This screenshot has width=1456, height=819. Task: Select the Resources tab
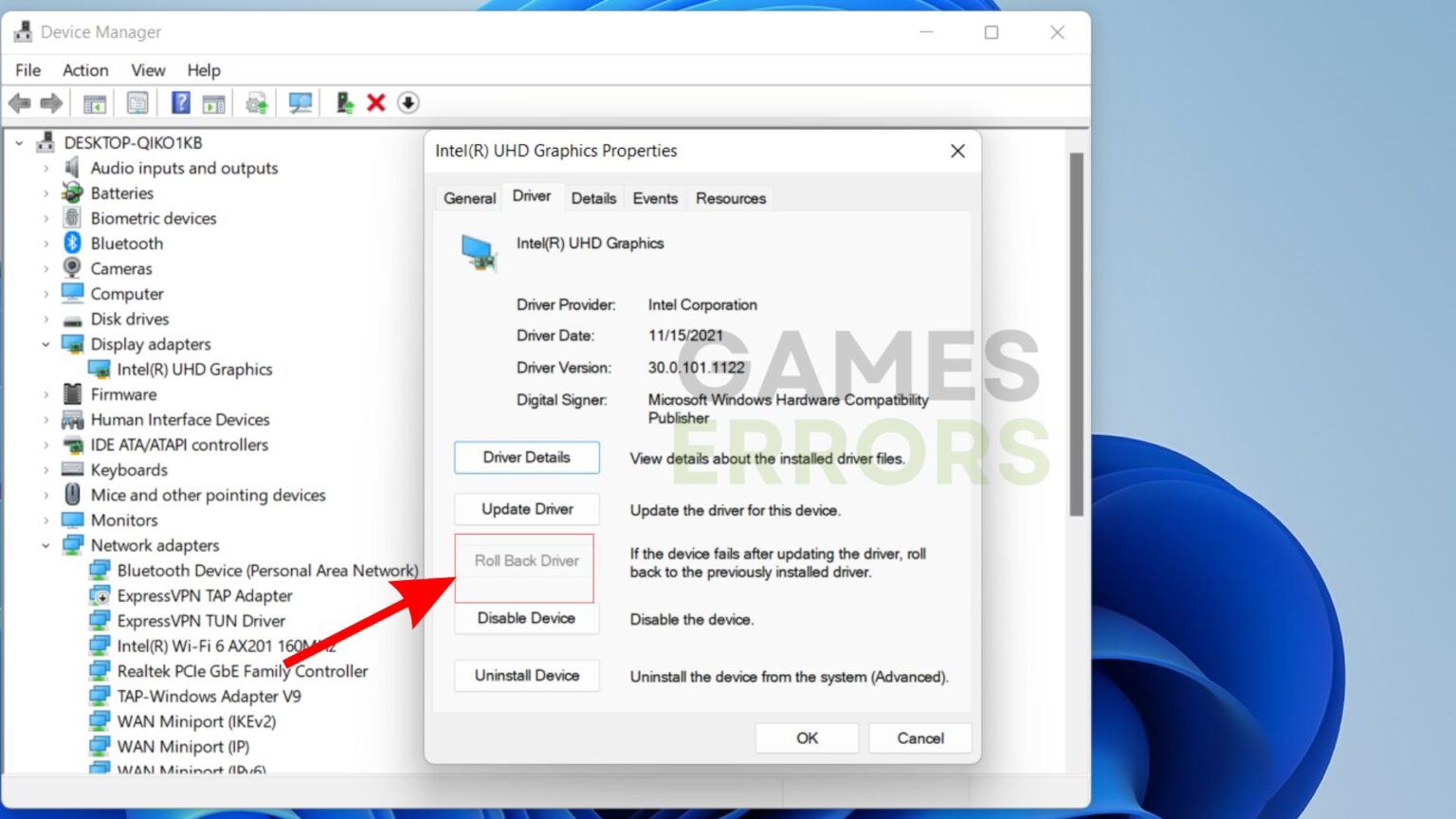730,197
